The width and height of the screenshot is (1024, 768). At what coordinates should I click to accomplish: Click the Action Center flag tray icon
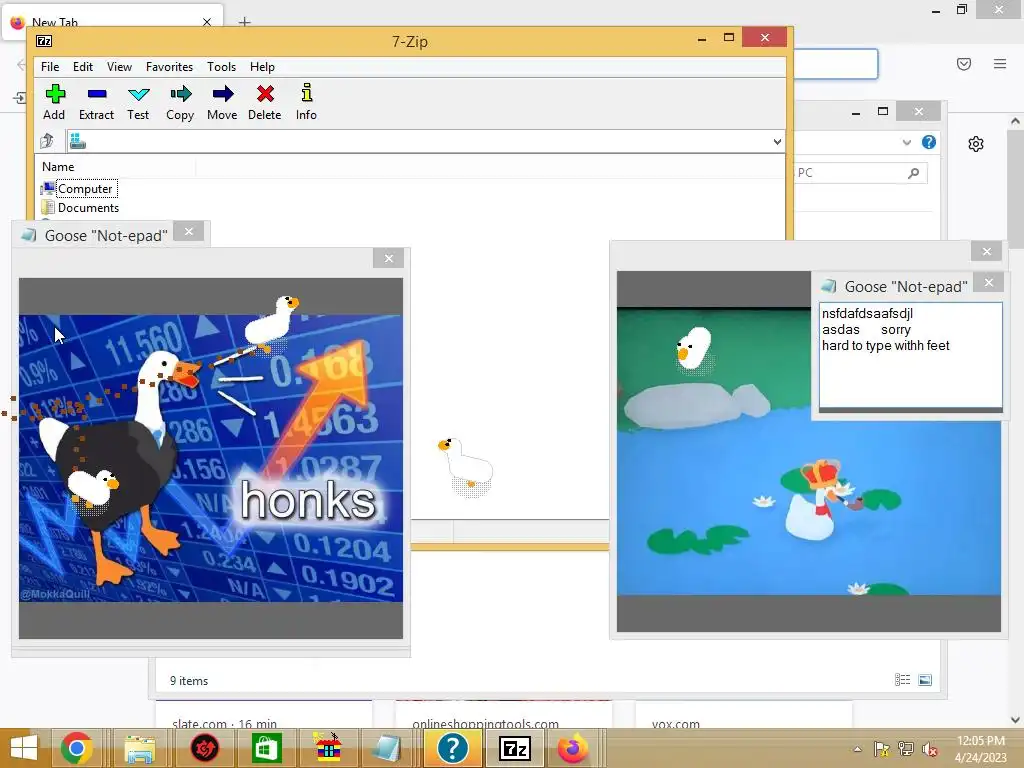tap(881, 748)
